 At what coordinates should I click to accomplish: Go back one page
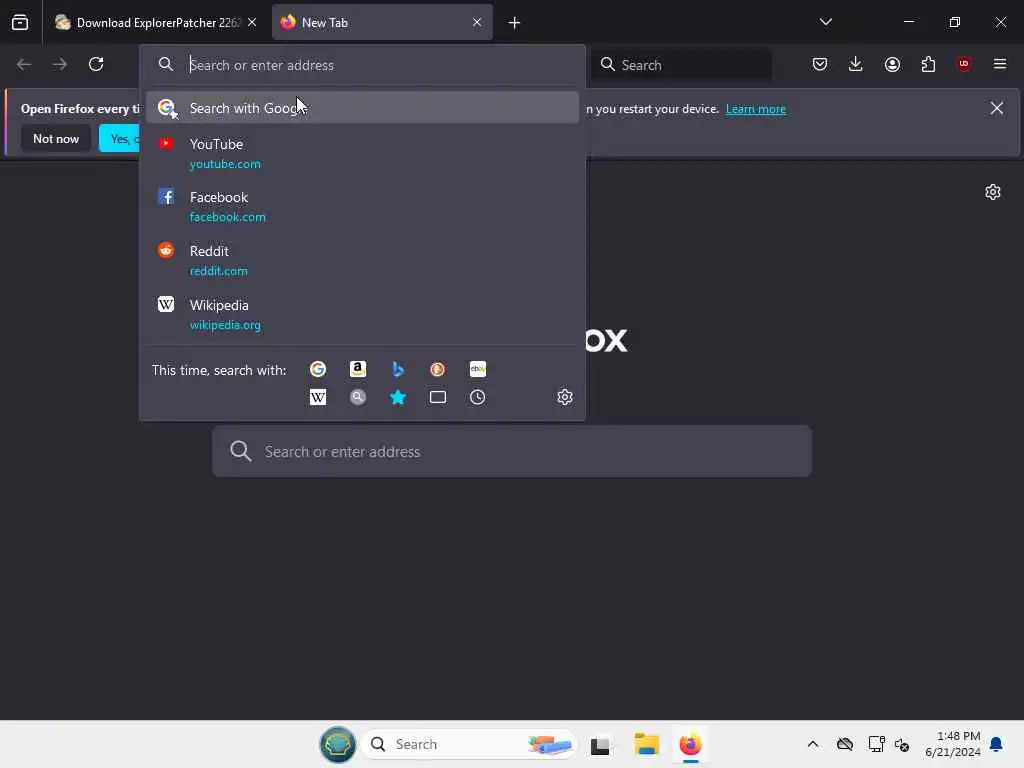click(24, 64)
